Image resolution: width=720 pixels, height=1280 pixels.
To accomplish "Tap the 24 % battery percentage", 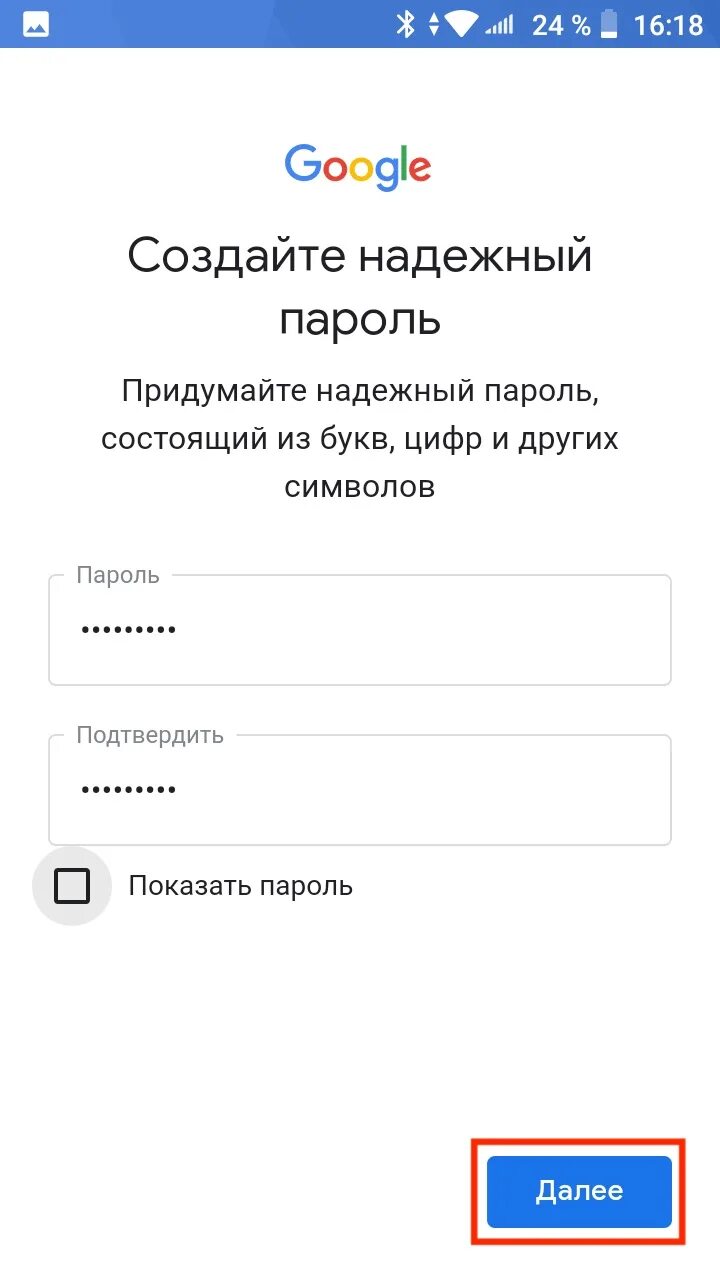I will tap(560, 25).
